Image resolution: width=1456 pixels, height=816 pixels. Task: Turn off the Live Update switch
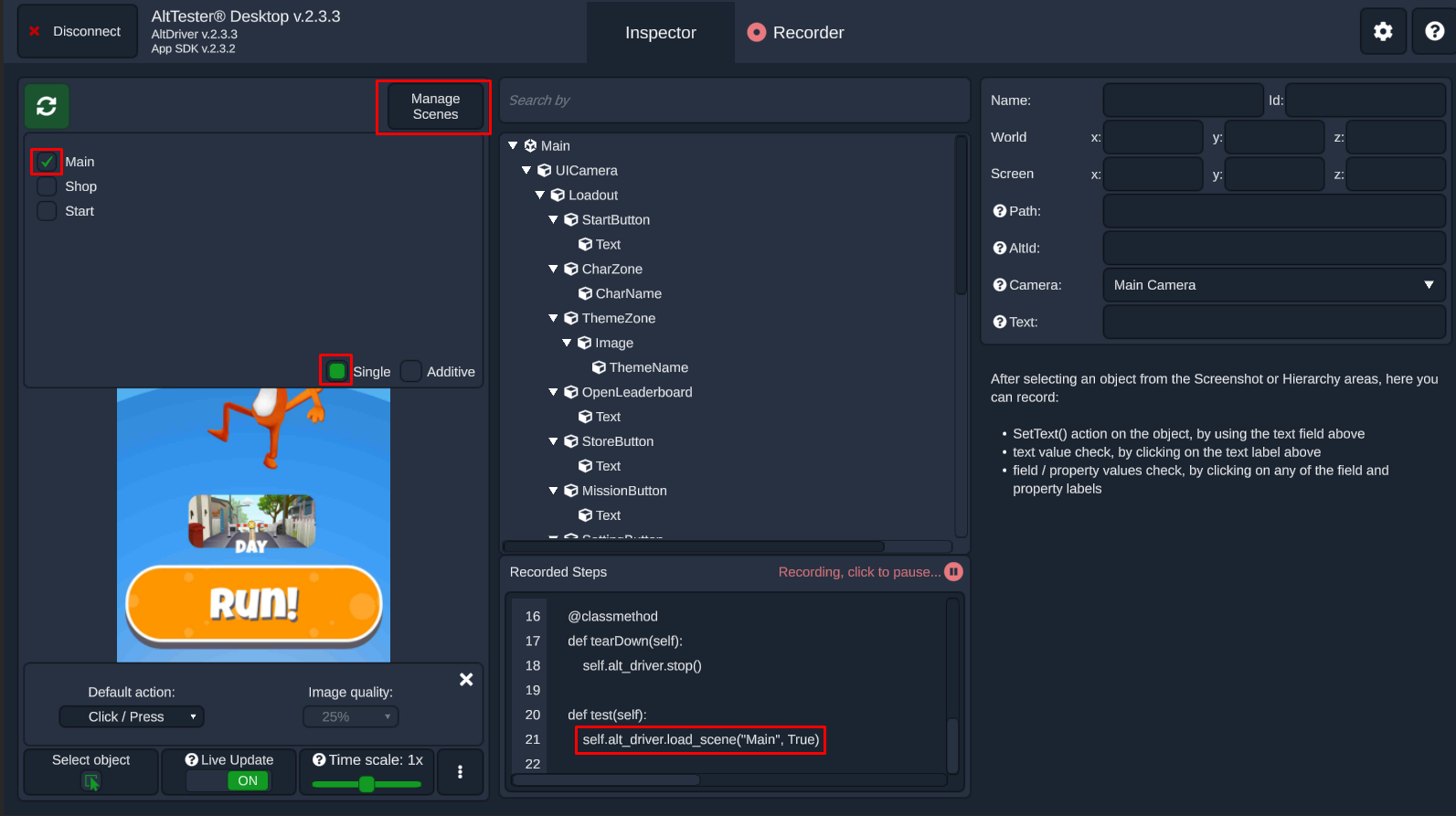point(228,780)
